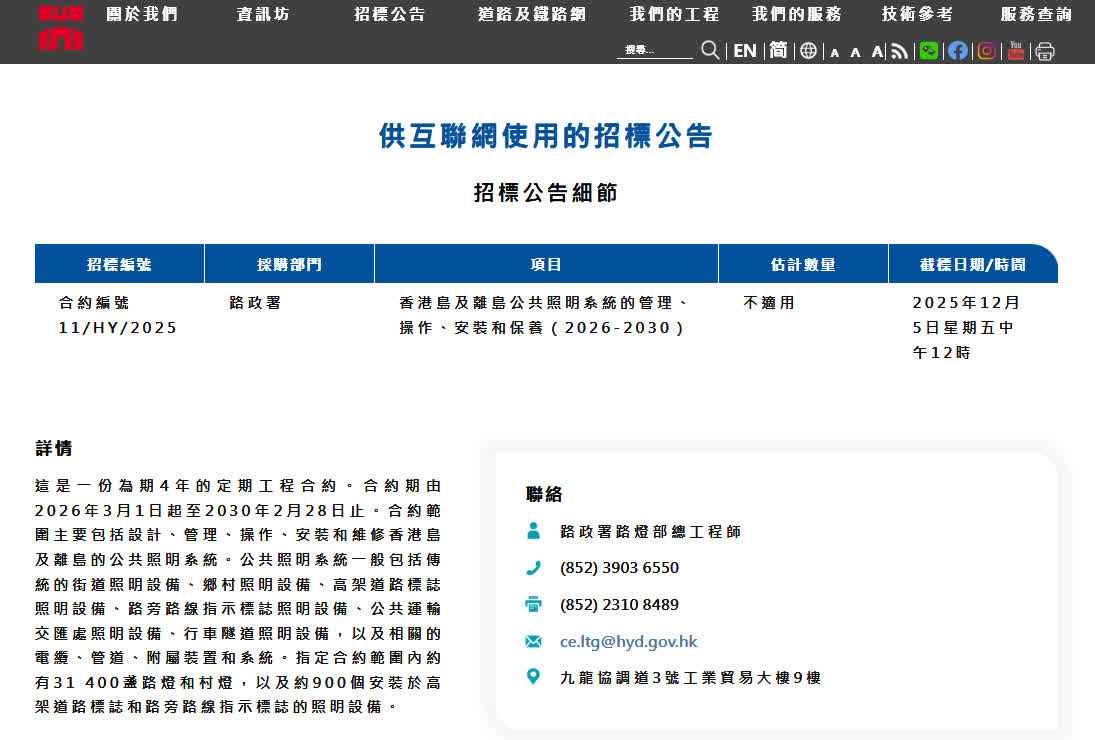Switch language to EN
The width and height of the screenshot is (1095, 740).
point(745,50)
